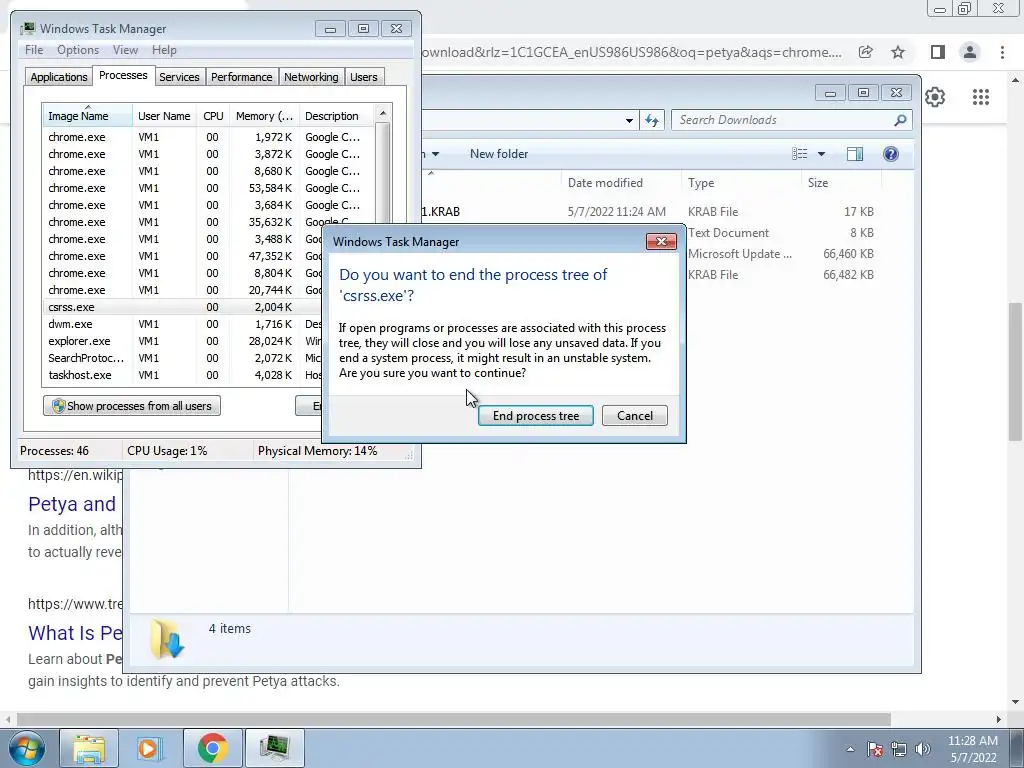Sort processes by Image Name column
Screen dimensions: 1024x768
(x=87, y=116)
